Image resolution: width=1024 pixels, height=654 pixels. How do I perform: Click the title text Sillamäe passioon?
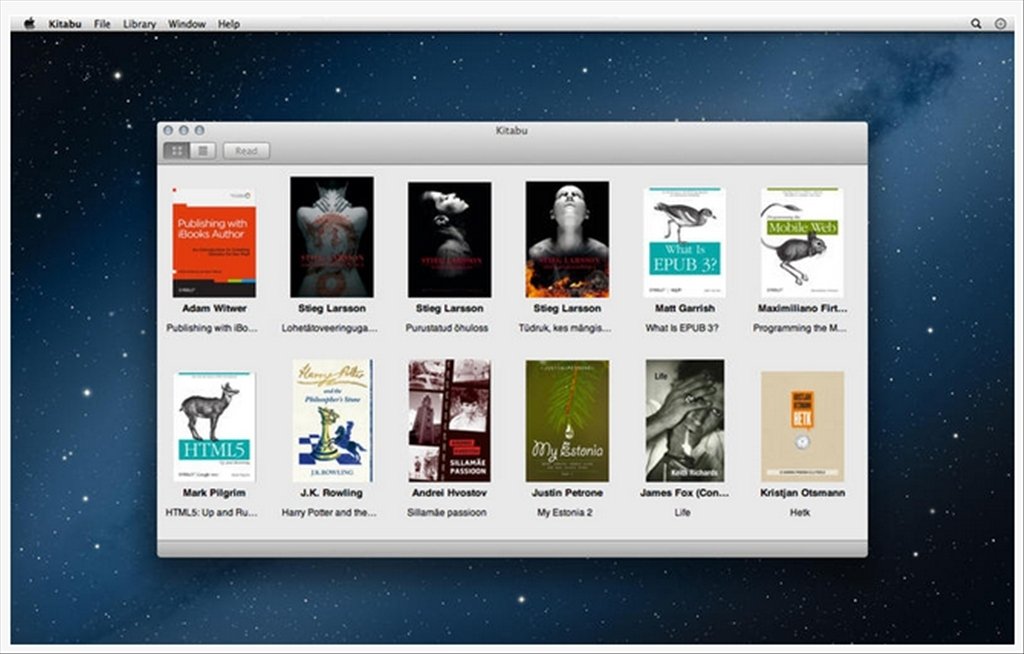click(447, 513)
